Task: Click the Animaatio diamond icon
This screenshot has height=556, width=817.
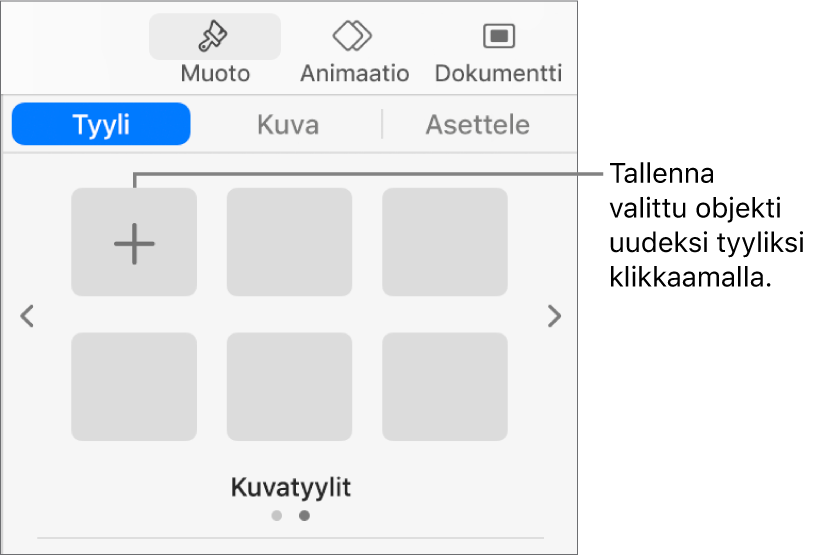Action: tap(353, 37)
